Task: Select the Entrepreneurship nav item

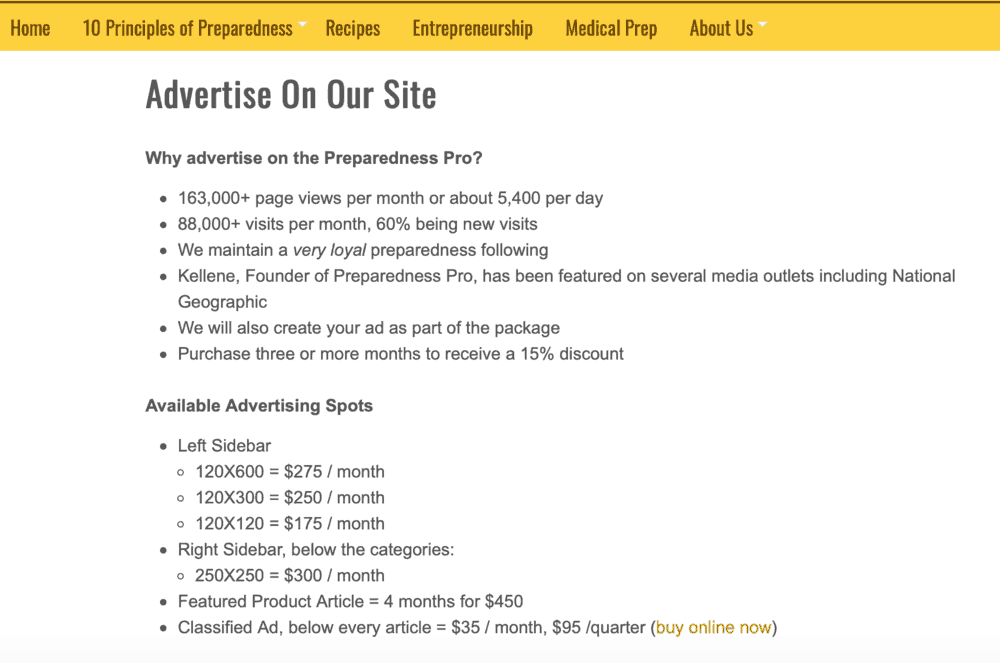Action: pyautogui.click(x=472, y=28)
